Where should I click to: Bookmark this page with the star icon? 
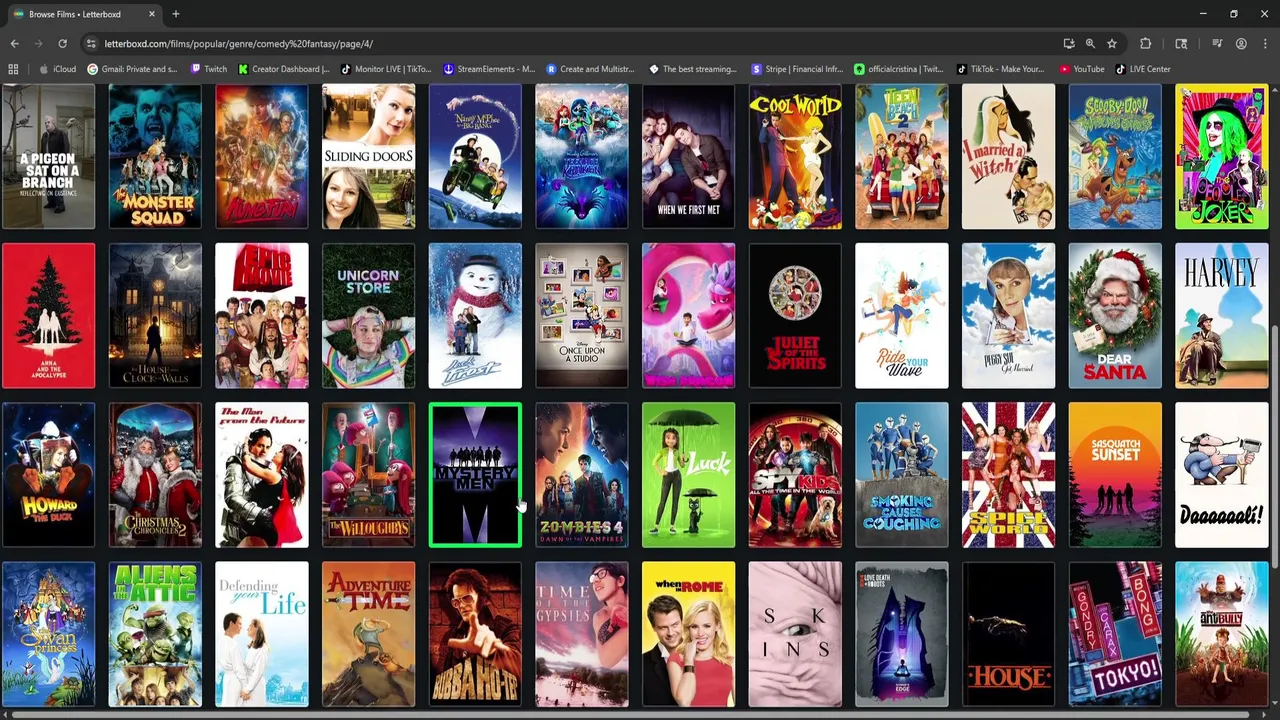pos(1111,44)
